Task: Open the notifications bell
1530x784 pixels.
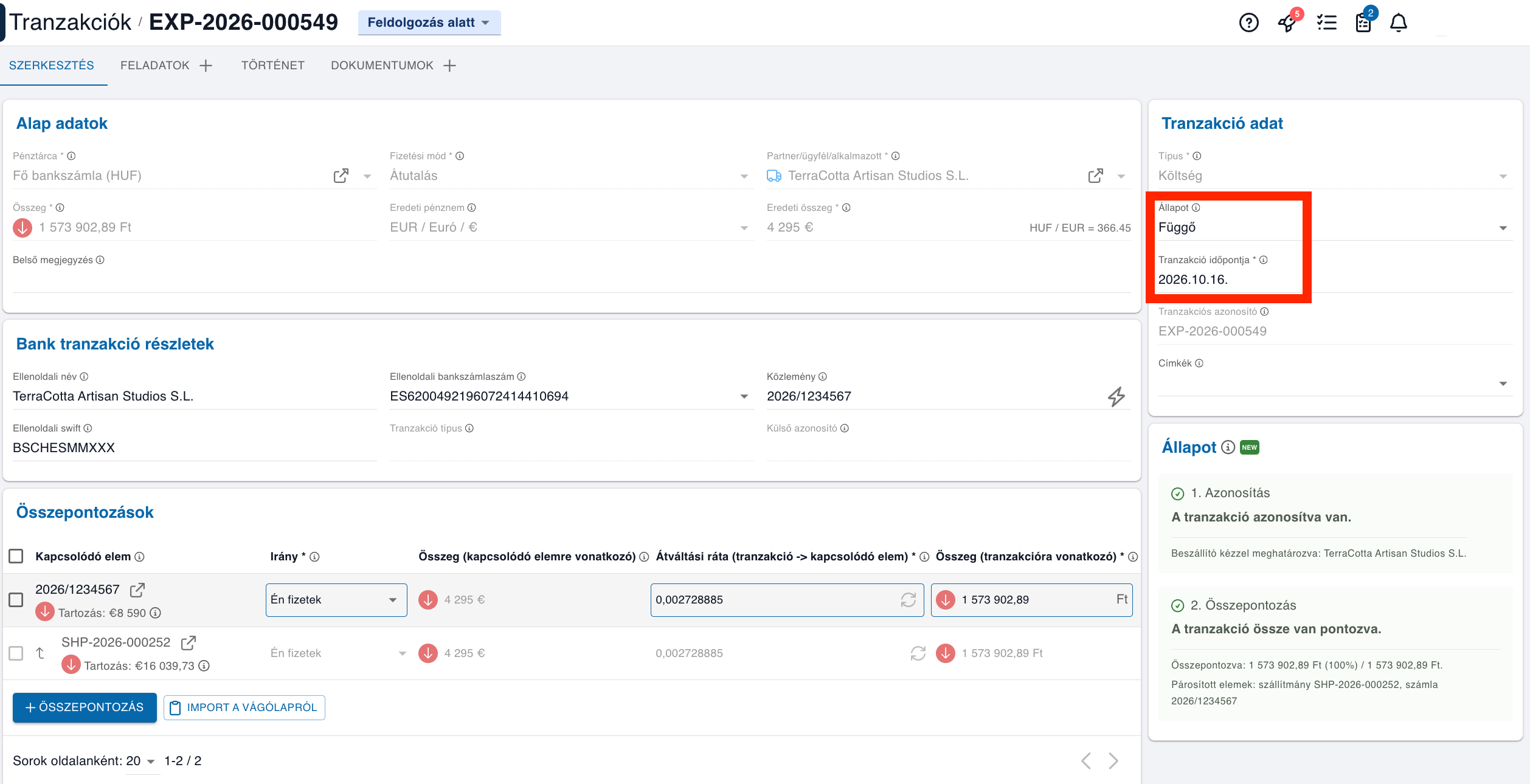Action: (x=1399, y=23)
